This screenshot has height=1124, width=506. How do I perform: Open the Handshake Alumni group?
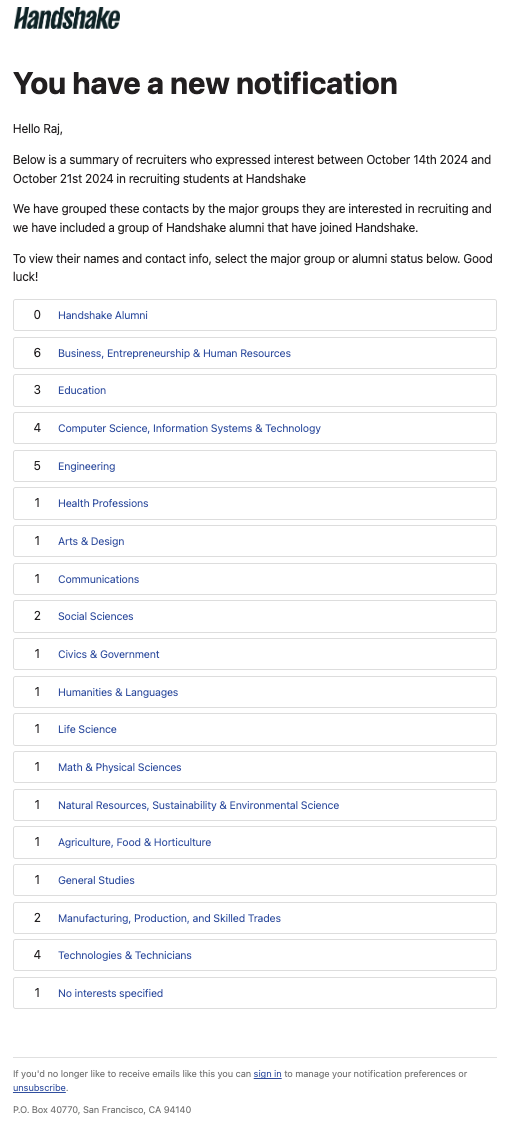pyautogui.click(x=102, y=315)
